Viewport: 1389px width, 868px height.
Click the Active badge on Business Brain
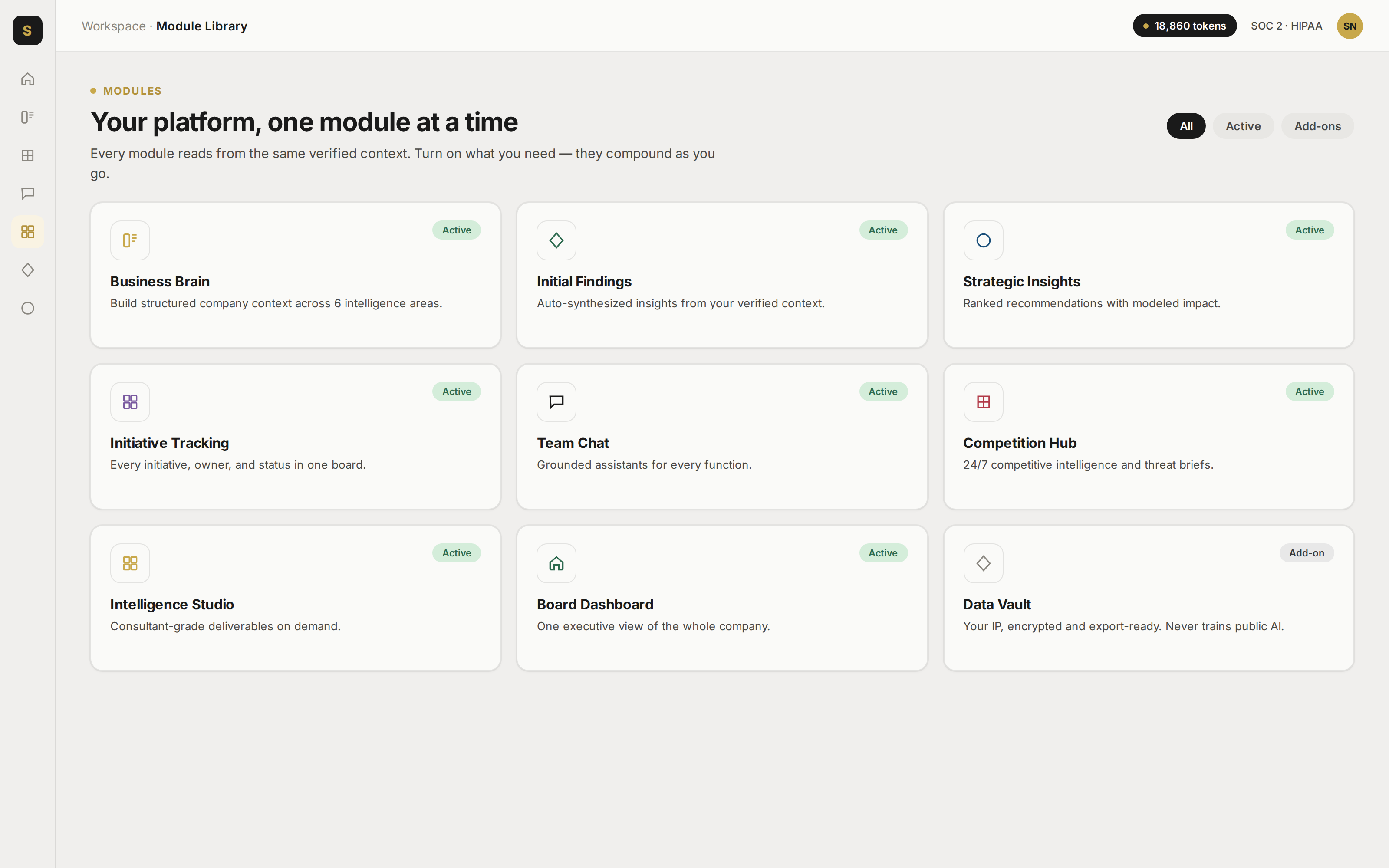point(456,230)
